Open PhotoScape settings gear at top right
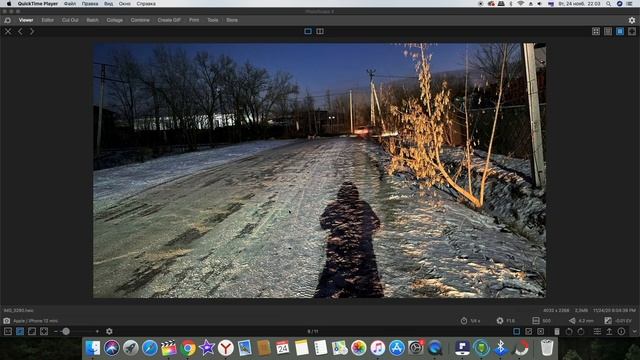 632,20
